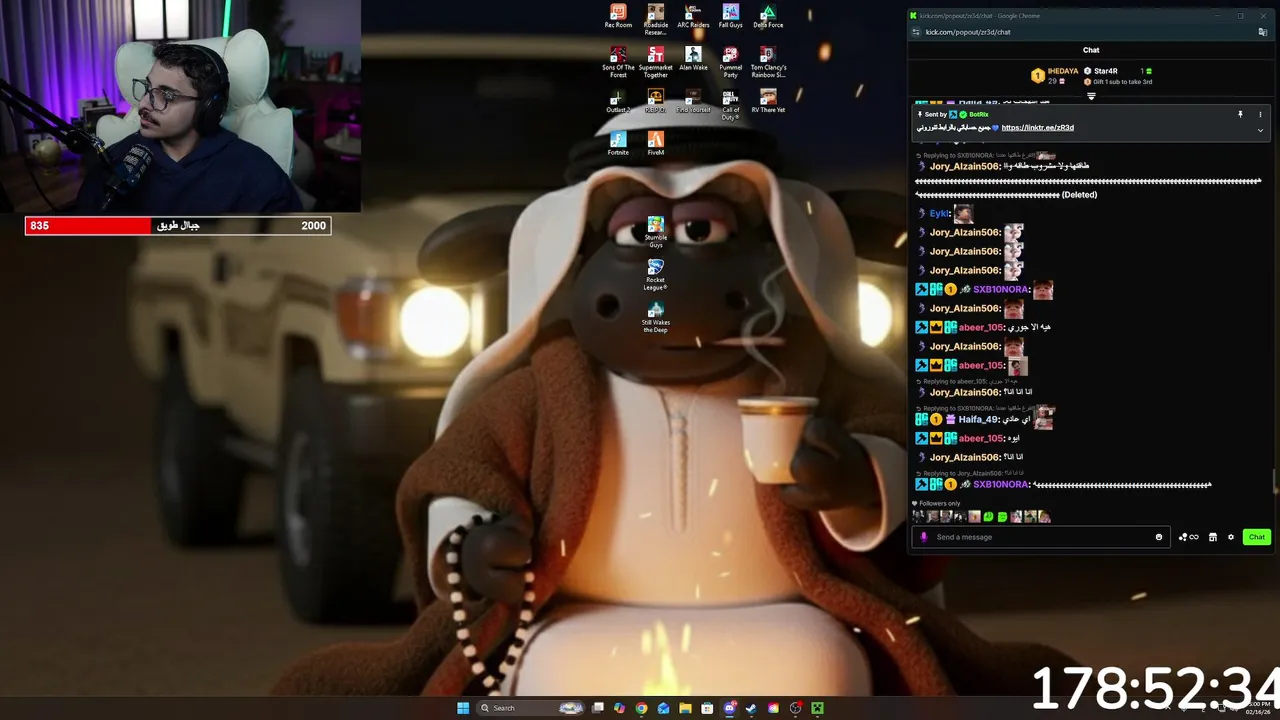Select the Outlast 2 desktop icon
1280x720 pixels.
coord(618,101)
